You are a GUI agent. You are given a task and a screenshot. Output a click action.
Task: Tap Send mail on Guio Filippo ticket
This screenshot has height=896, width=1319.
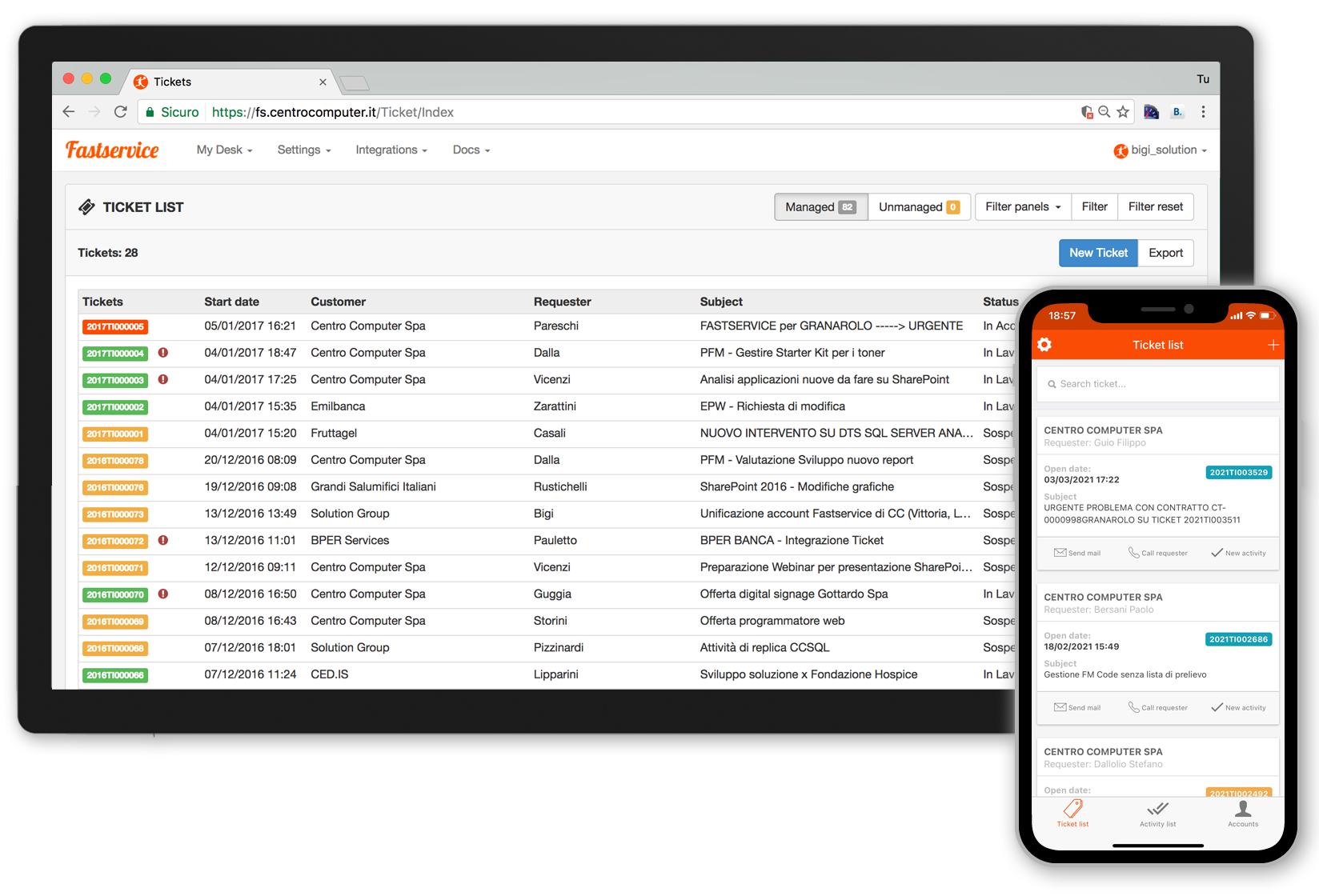click(x=1077, y=553)
